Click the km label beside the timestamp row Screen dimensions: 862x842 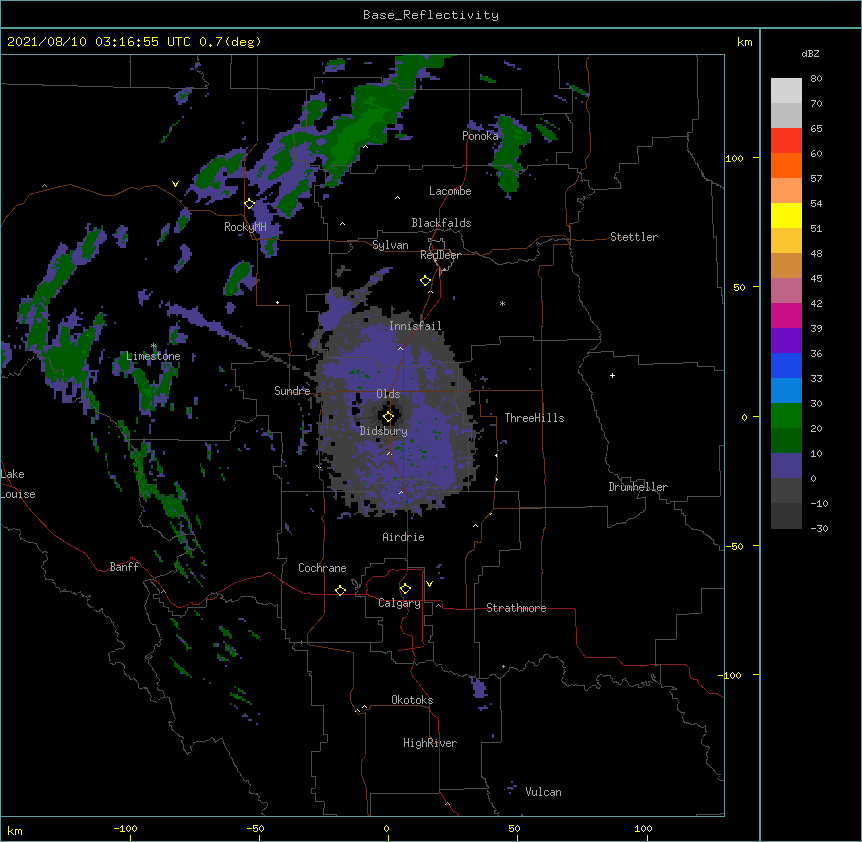click(745, 42)
